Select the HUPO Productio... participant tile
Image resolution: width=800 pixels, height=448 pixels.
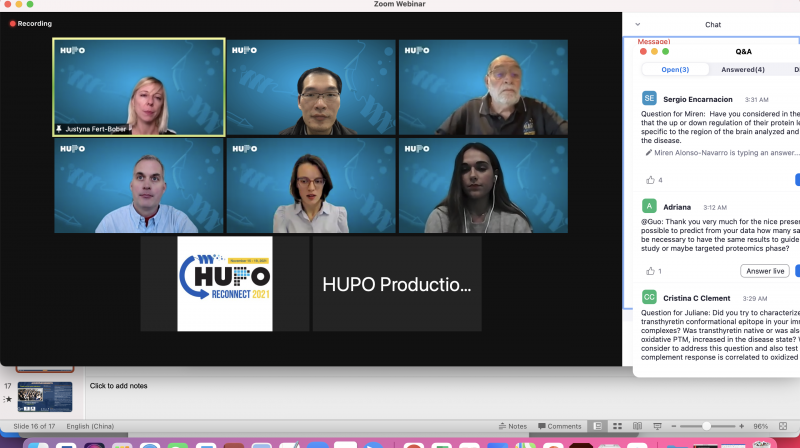pos(397,284)
